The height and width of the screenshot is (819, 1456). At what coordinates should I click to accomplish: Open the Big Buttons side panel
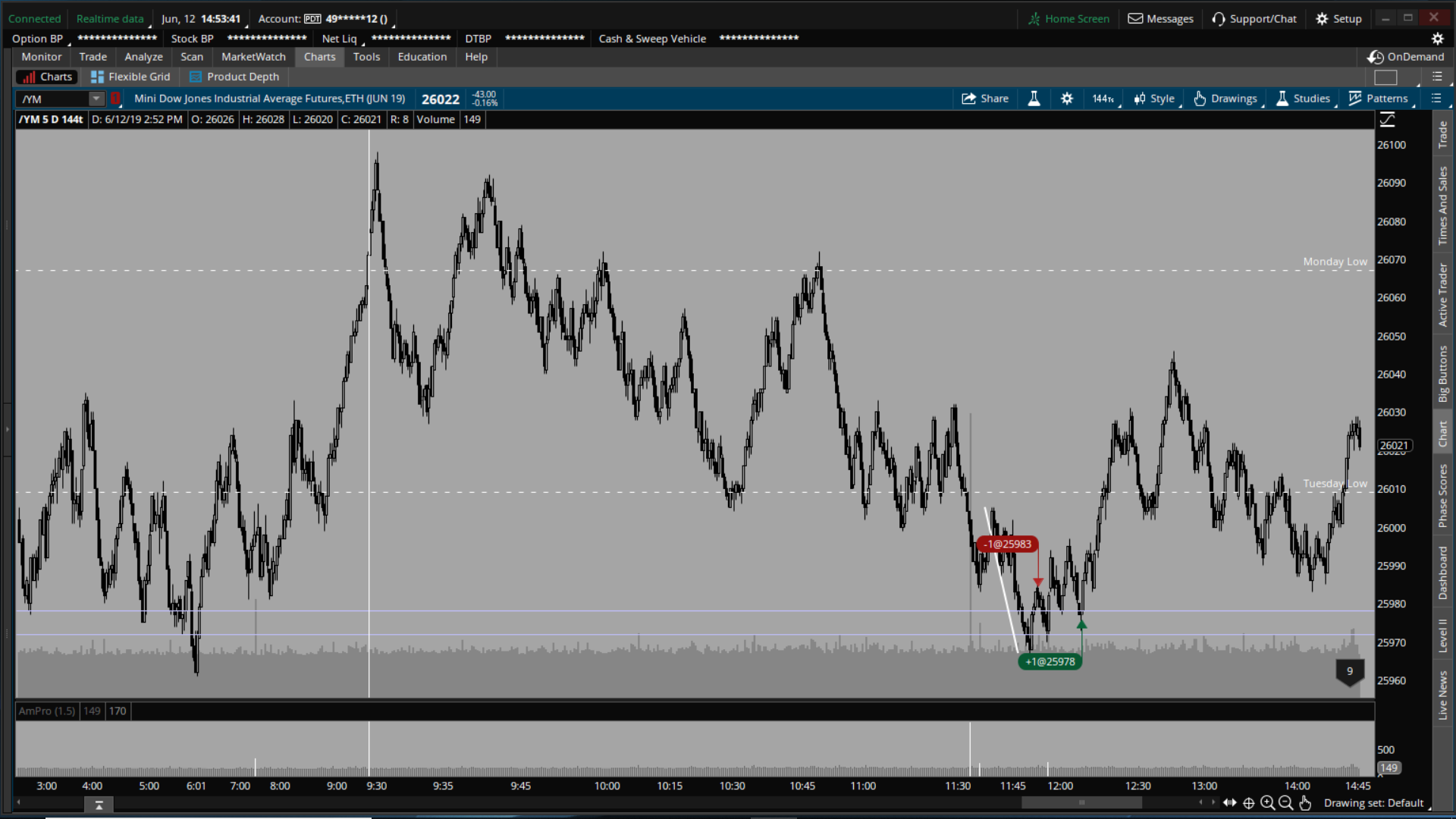[x=1442, y=374]
